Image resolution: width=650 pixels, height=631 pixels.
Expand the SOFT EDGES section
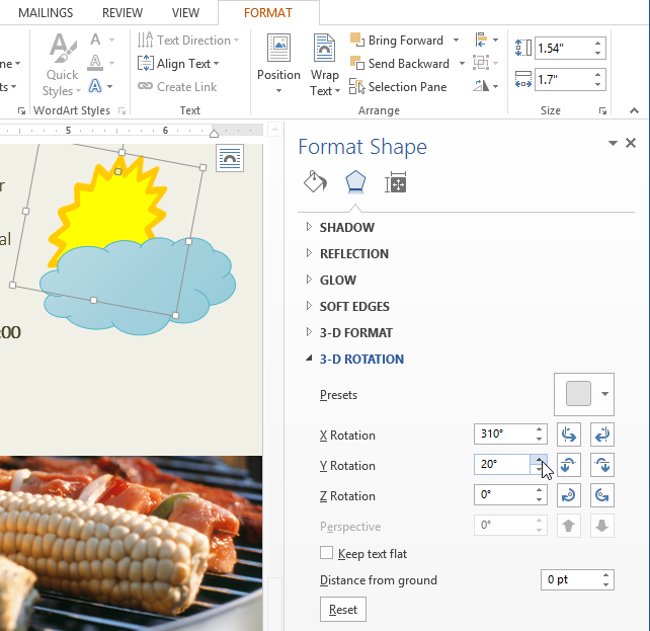tap(354, 306)
